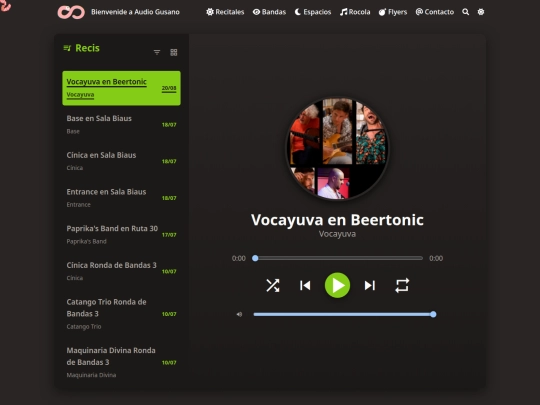Select Base en Sala Biaus recital
The height and width of the screenshot is (405, 540).
(121, 125)
